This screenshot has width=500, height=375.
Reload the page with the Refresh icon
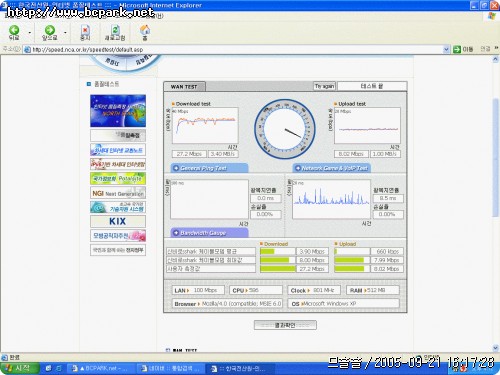coord(115,33)
